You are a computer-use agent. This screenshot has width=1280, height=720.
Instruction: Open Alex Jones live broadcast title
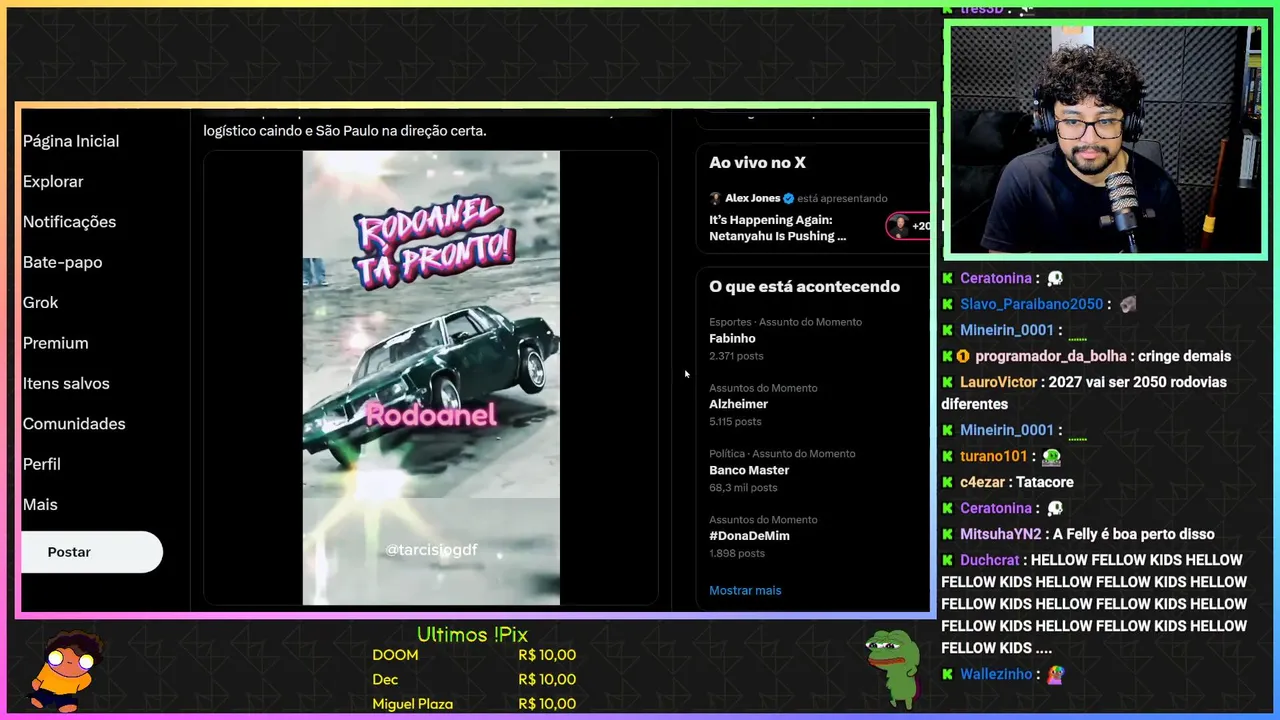click(777, 228)
